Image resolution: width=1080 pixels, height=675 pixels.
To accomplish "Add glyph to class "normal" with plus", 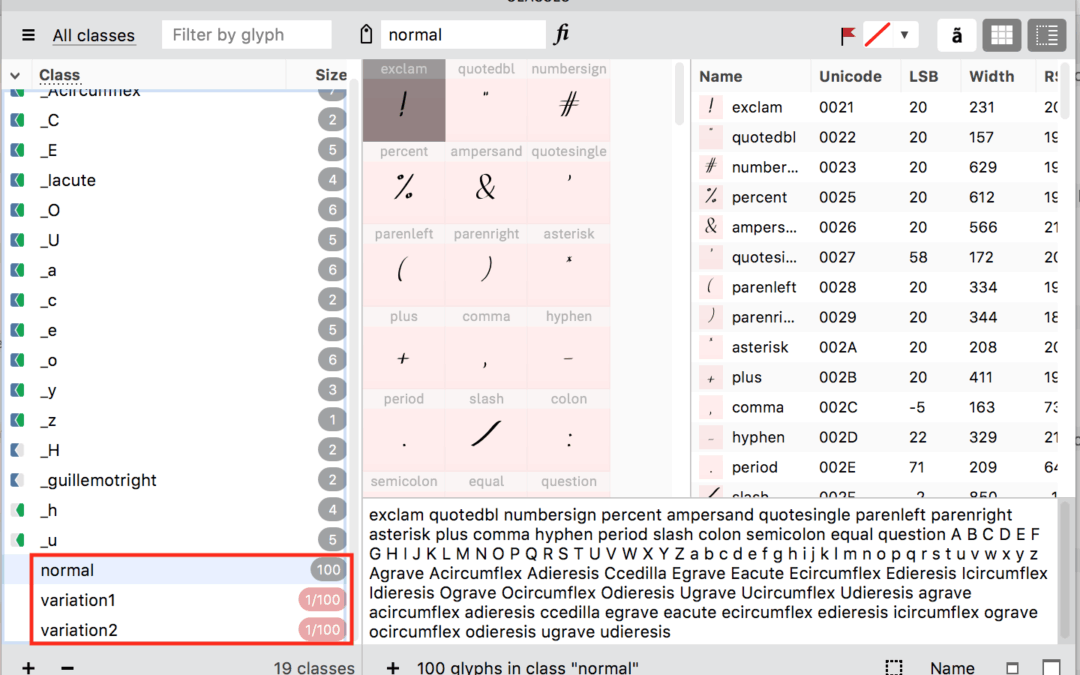I will point(393,667).
